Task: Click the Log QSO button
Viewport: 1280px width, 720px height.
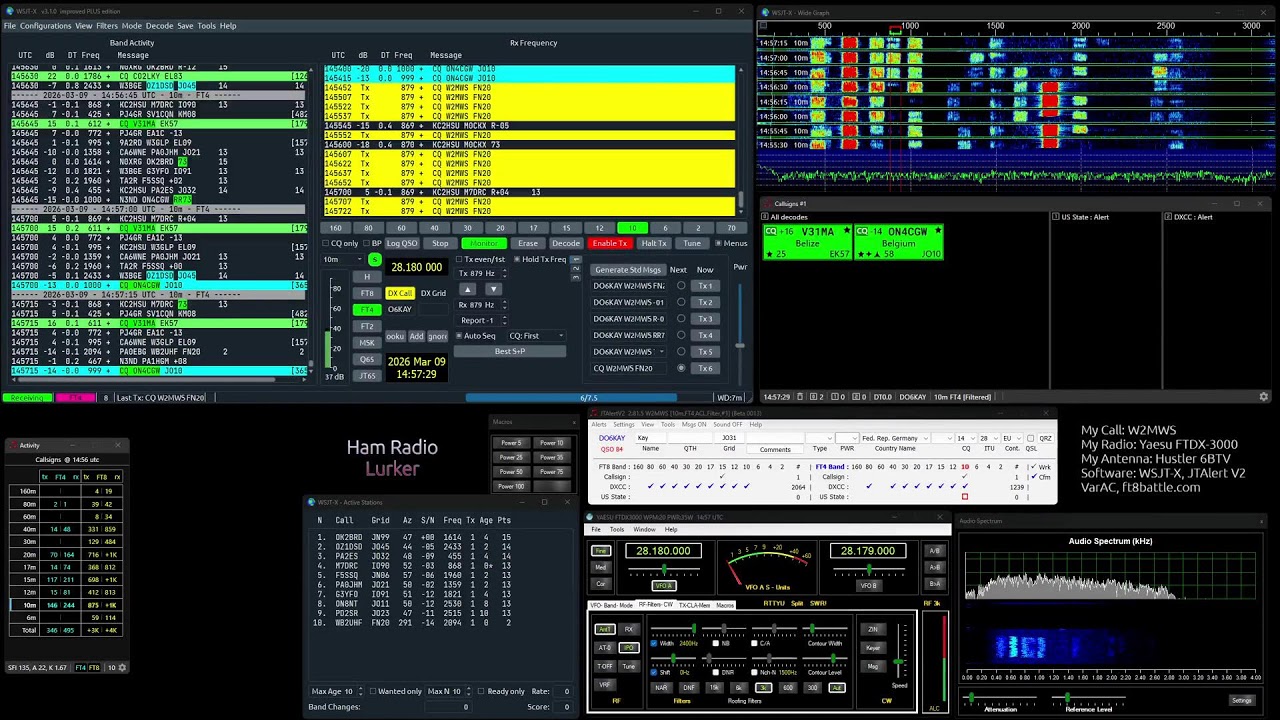Action: (x=402, y=243)
